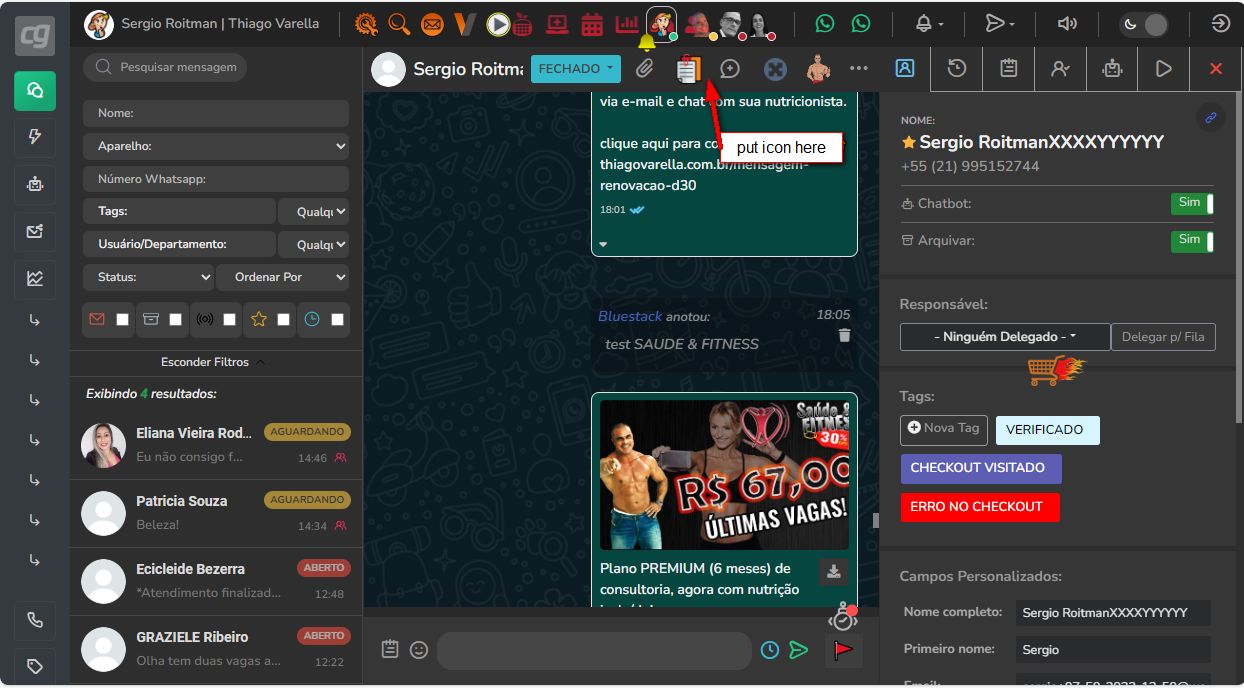This screenshot has height=688, width=1244.
Task: Check the broadcast signal filter checkbox
Action: click(230, 320)
